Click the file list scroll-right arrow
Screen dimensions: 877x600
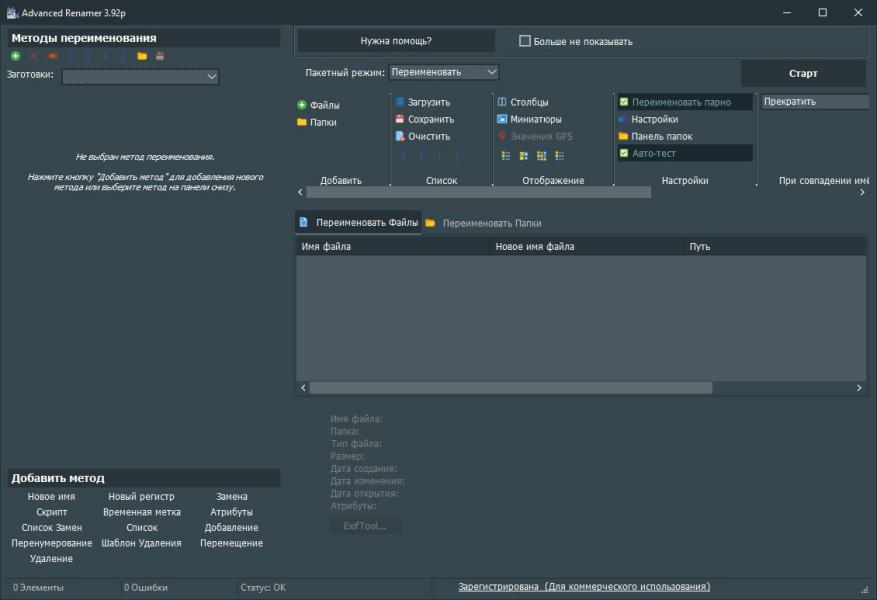[x=859, y=388]
